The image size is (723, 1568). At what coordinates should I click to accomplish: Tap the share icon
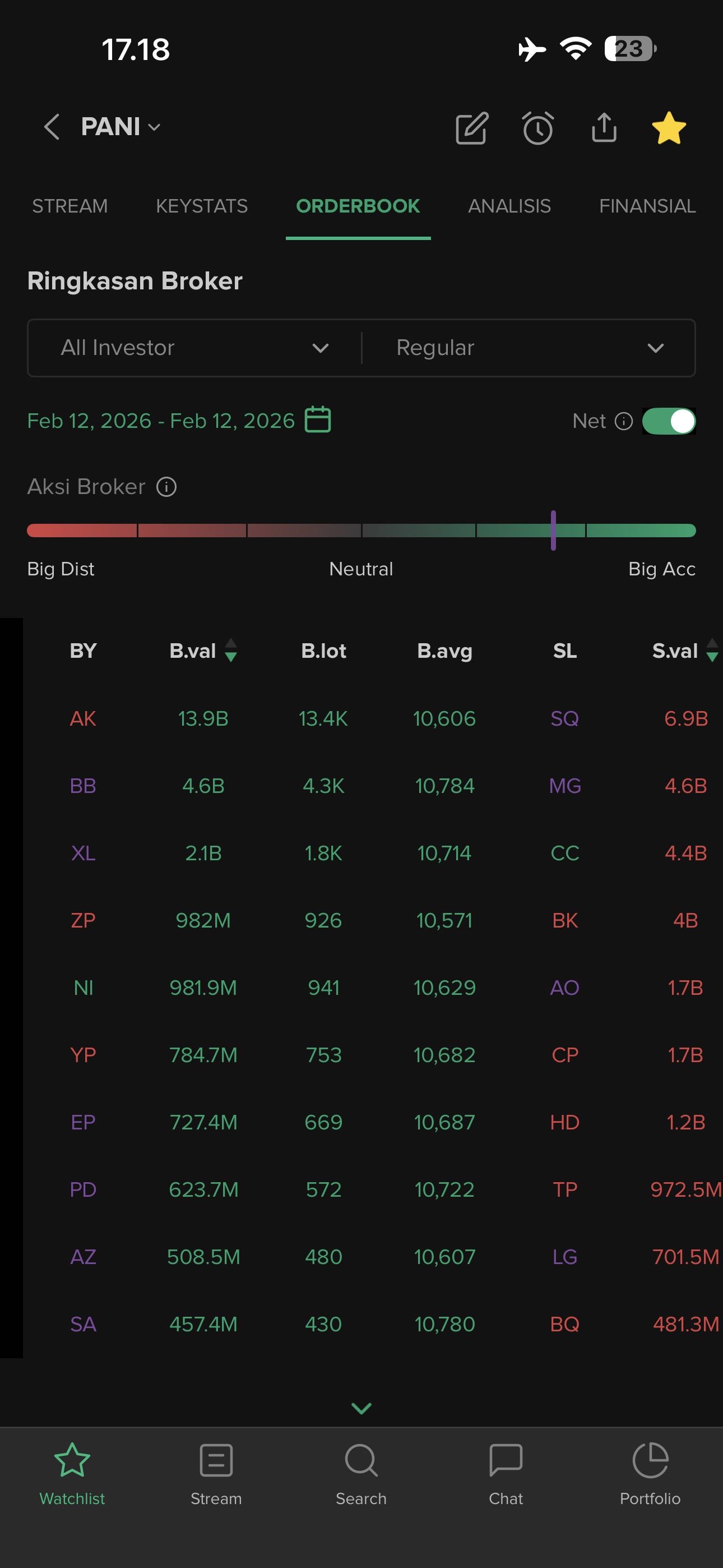pyautogui.click(x=604, y=128)
